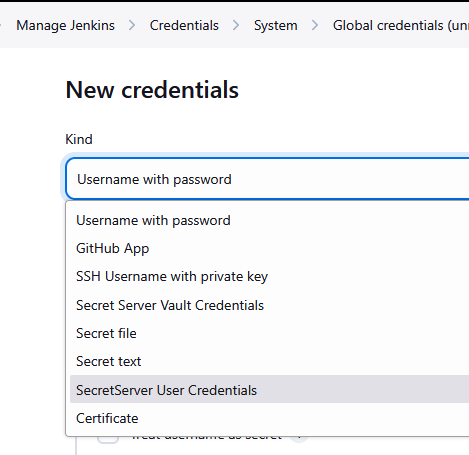Go to the Credentials breadcrumb

(184, 26)
